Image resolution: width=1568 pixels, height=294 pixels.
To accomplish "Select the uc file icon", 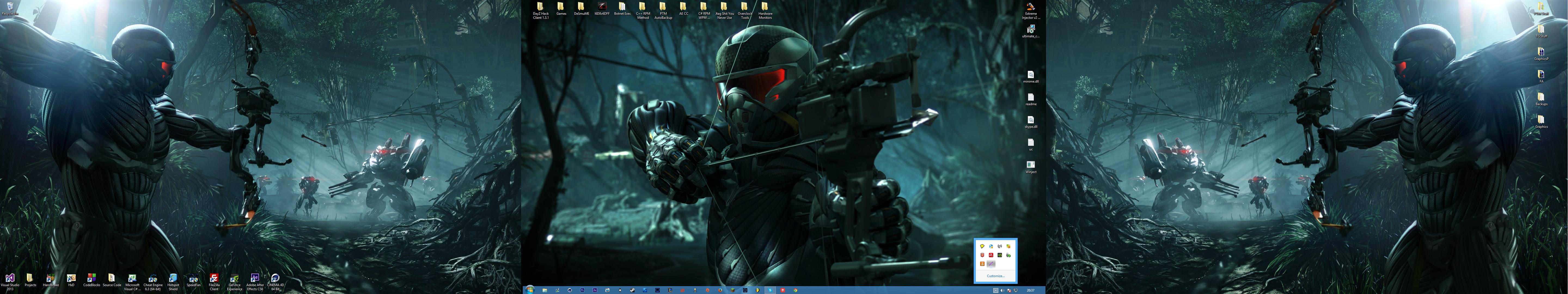I will tap(1031, 144).
